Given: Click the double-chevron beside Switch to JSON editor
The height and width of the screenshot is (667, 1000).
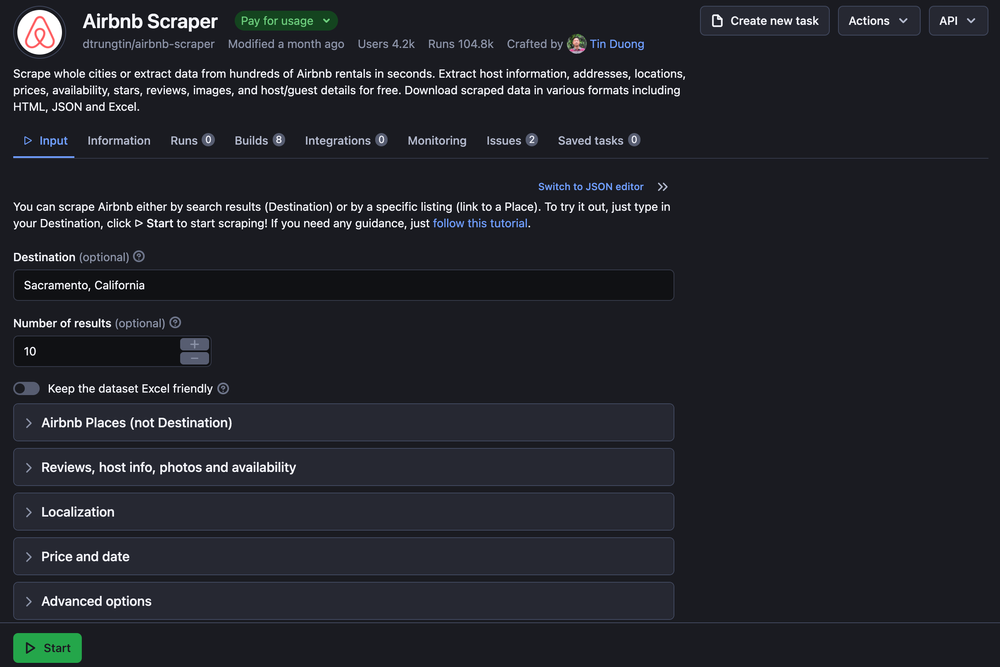Looking at the screenshot, I should pyautogui.click(x=662, y=186).
